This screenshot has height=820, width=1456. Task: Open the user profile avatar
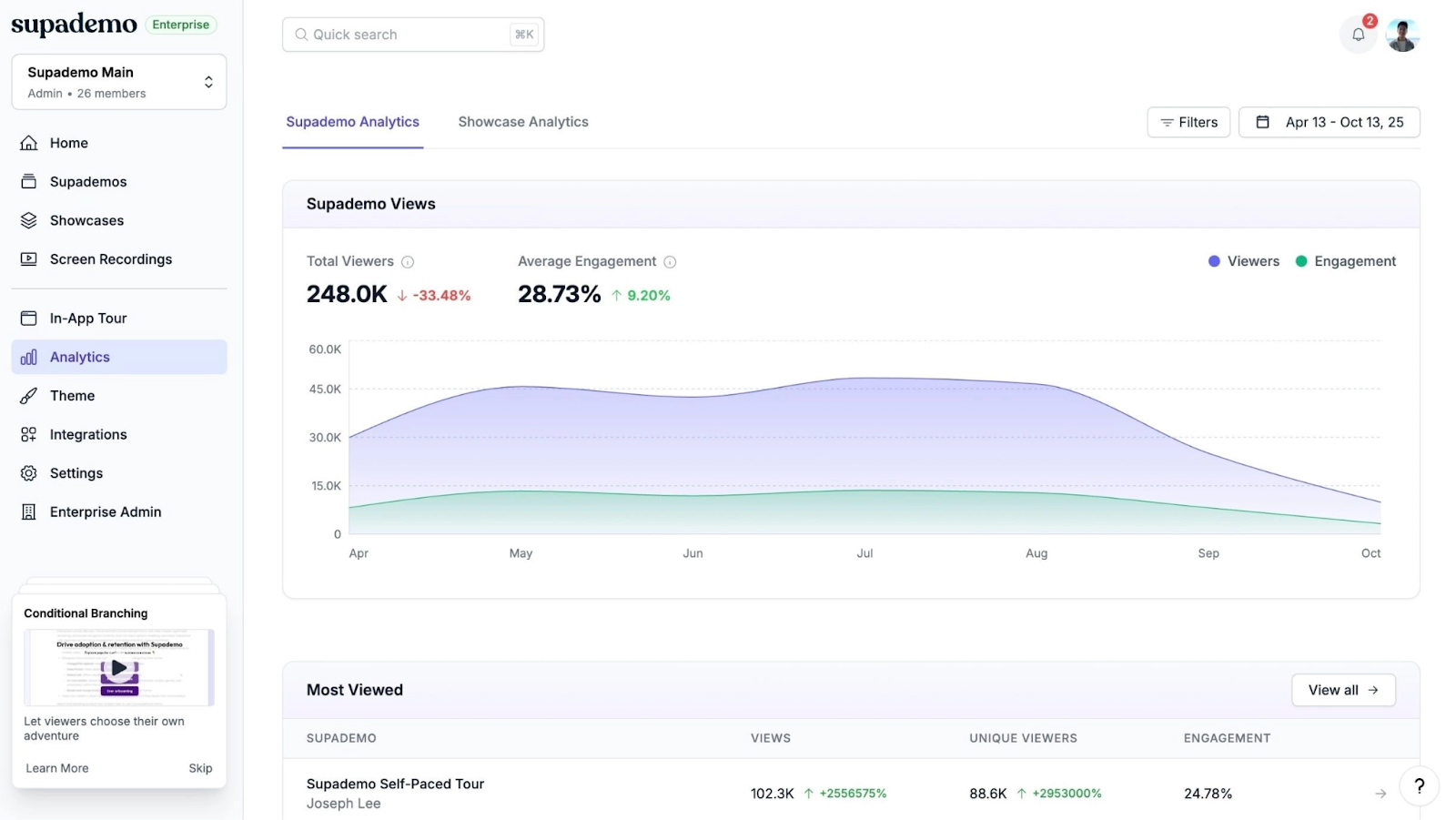click(1402, 35)
